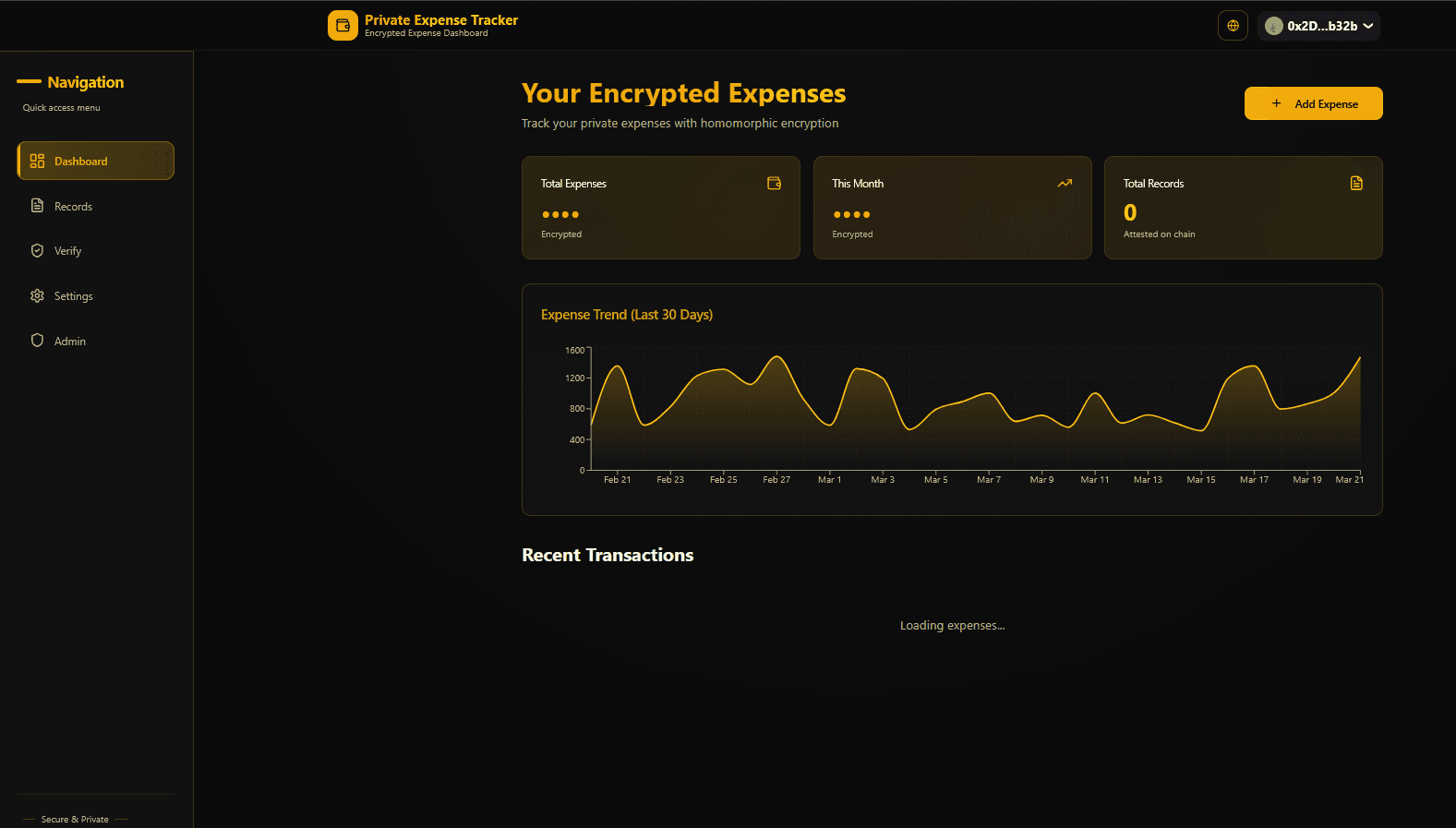1456x828 pixels.
Task: Click the Admin shield icon
Action: click(37, 341)
